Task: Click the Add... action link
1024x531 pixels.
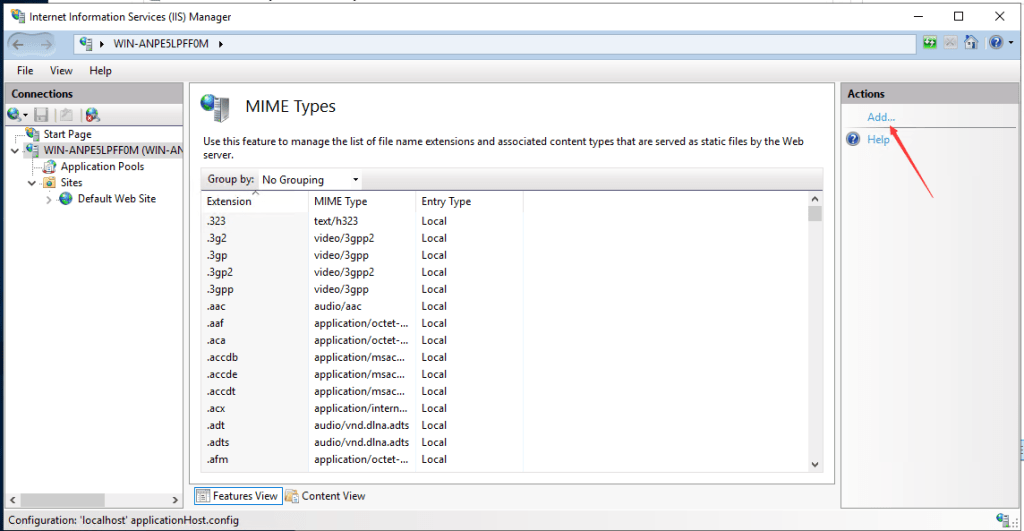Action: pyautogui.click(x=881, y=117)
